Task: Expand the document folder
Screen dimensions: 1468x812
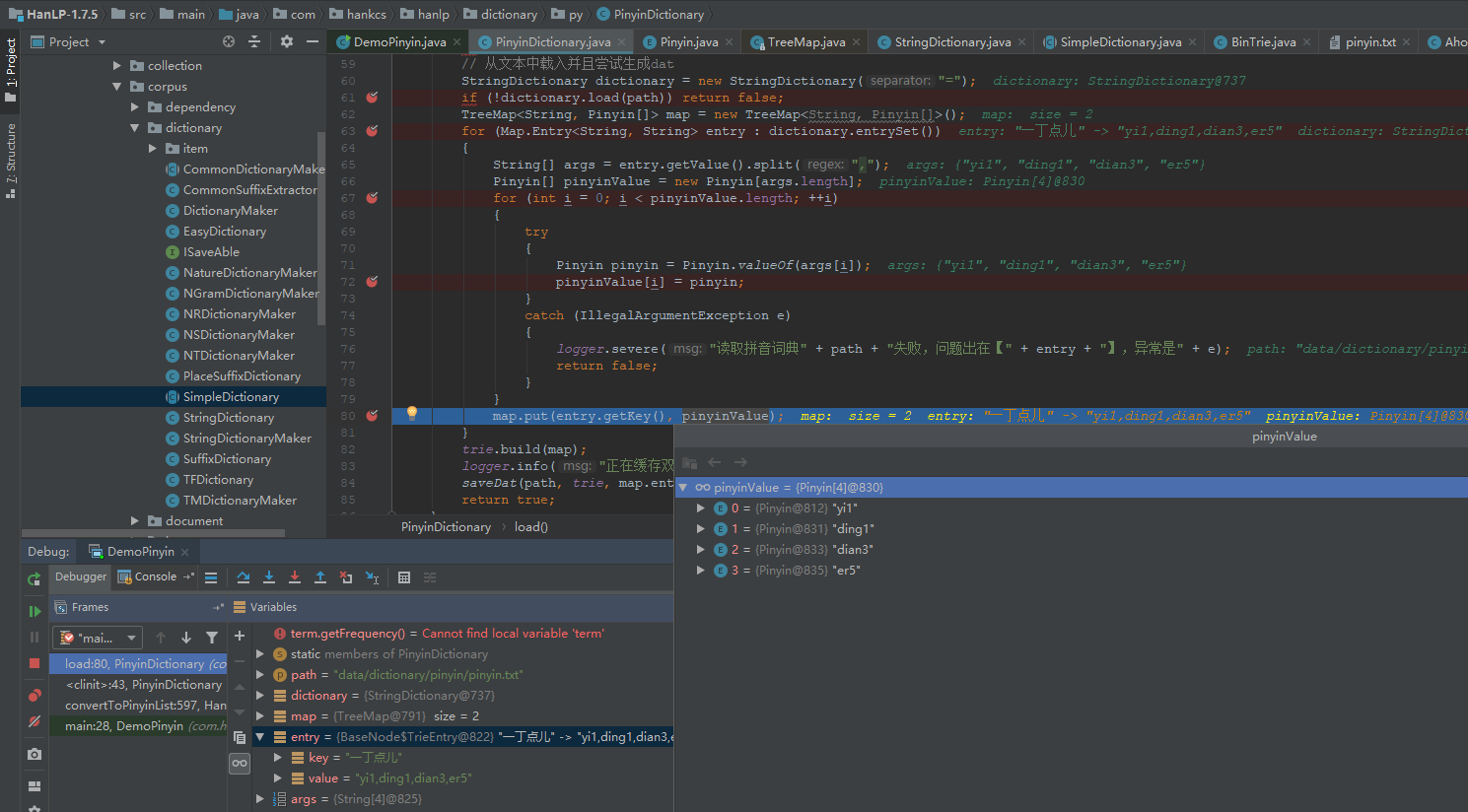Action: coord(135,521)
